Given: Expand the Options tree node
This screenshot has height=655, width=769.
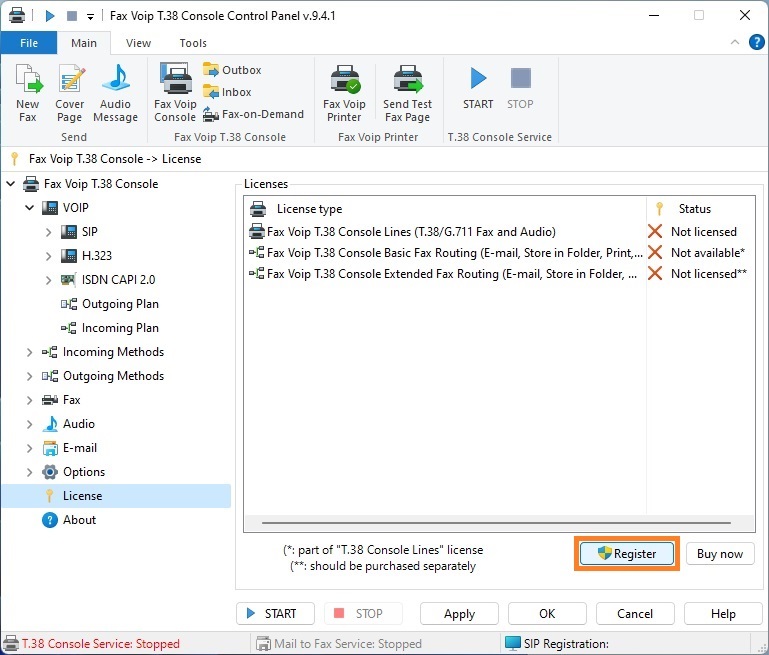Looking at the screenshot, I should pos(29,472).
